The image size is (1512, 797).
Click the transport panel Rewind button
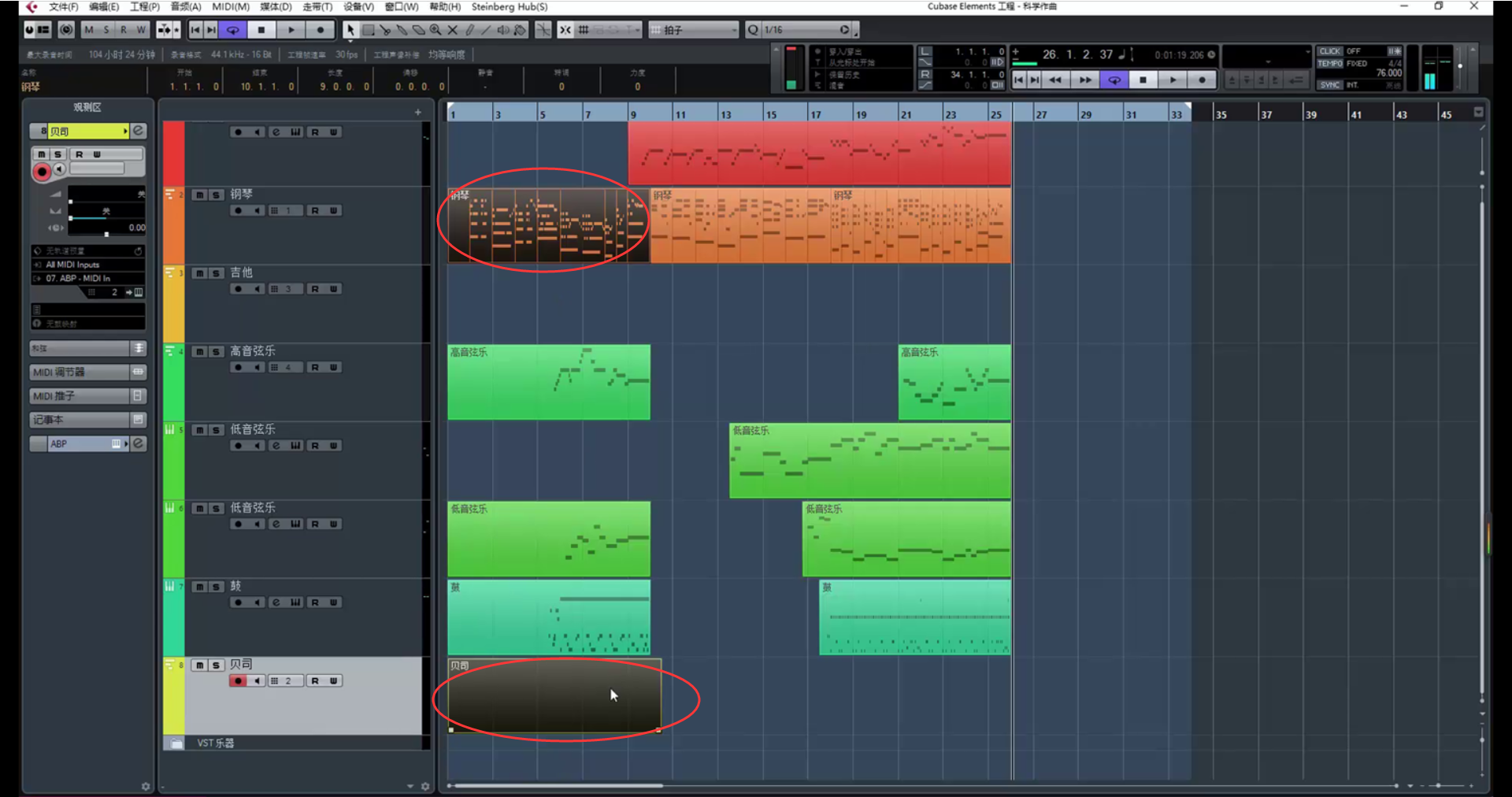click(1055, 80)
